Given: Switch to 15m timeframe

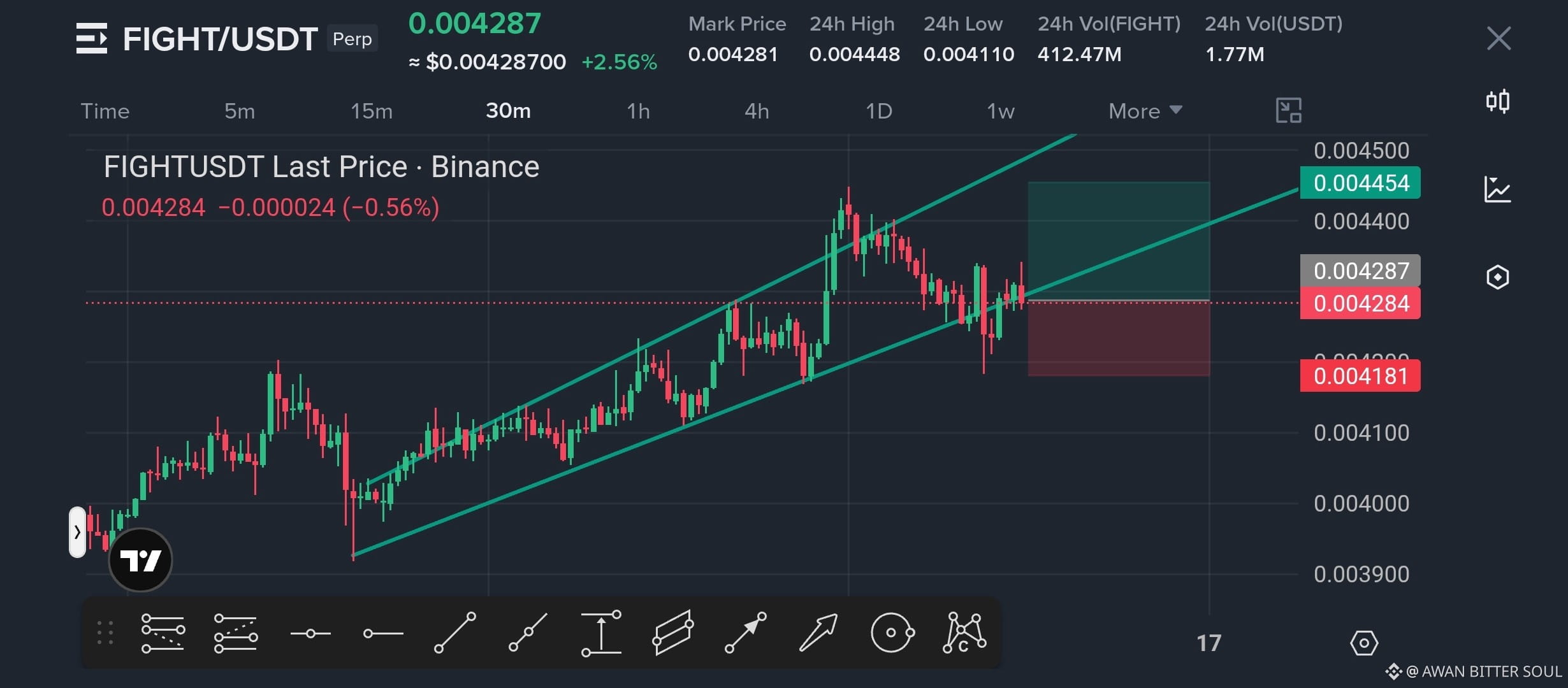Looking at the screenshot, I should point(372,111).
